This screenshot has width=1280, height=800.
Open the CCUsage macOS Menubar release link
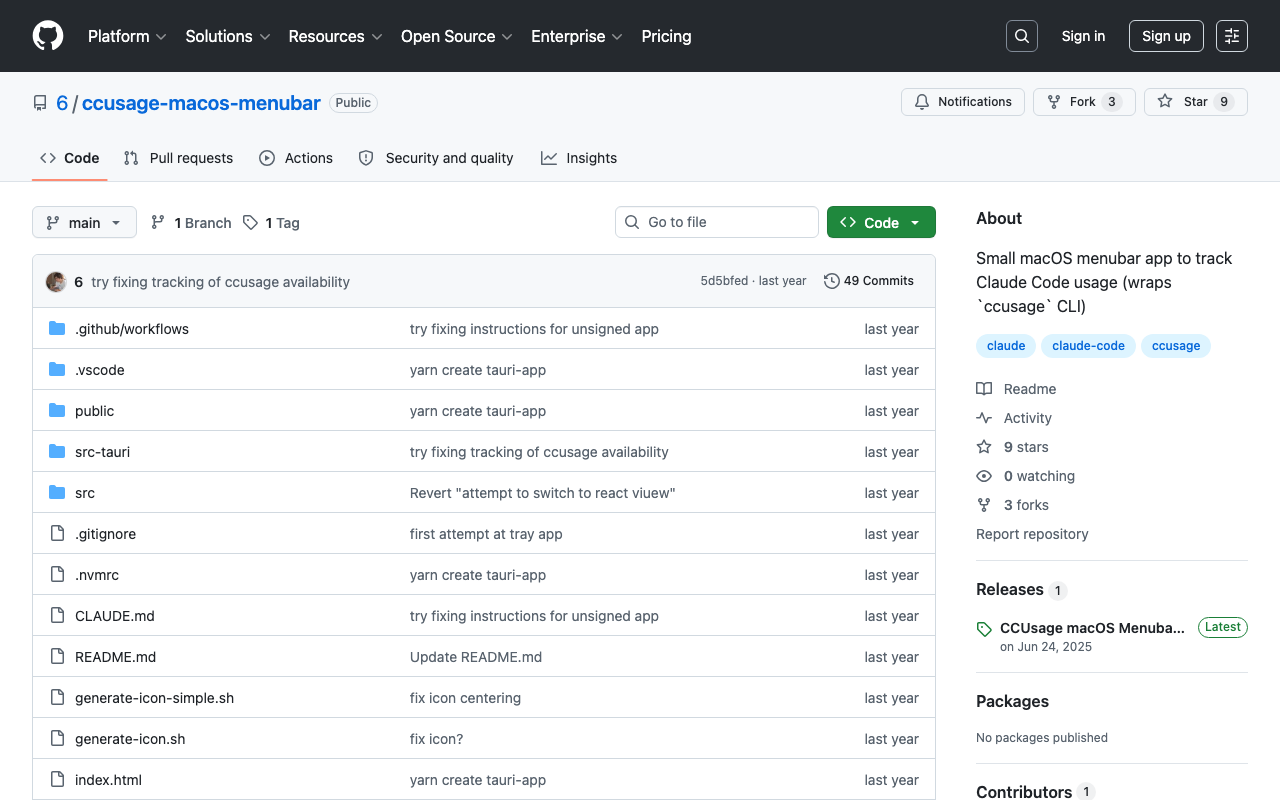[x=1092, y=628]
